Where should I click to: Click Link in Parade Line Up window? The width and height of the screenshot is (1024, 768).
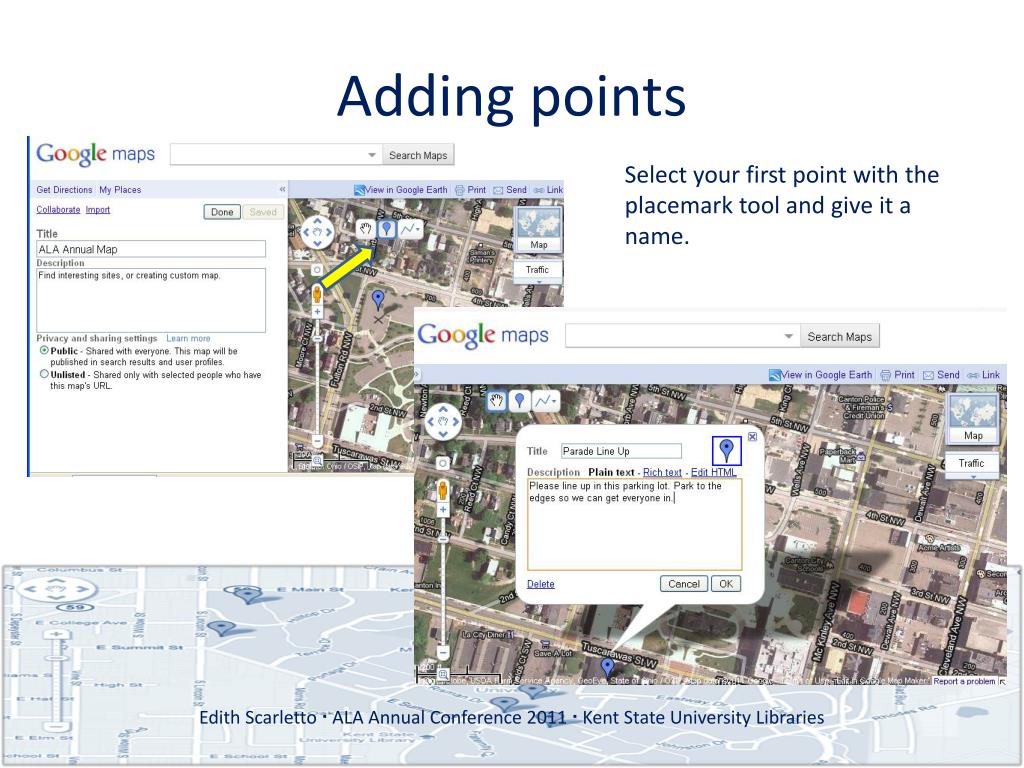(x=984, y=375)
